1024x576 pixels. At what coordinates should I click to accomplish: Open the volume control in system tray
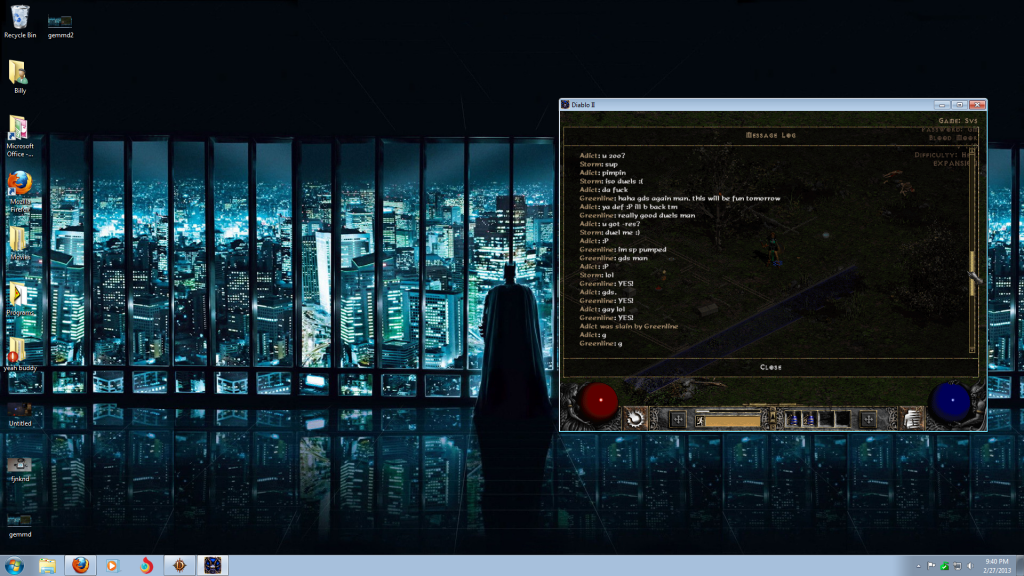pos(970,566)
